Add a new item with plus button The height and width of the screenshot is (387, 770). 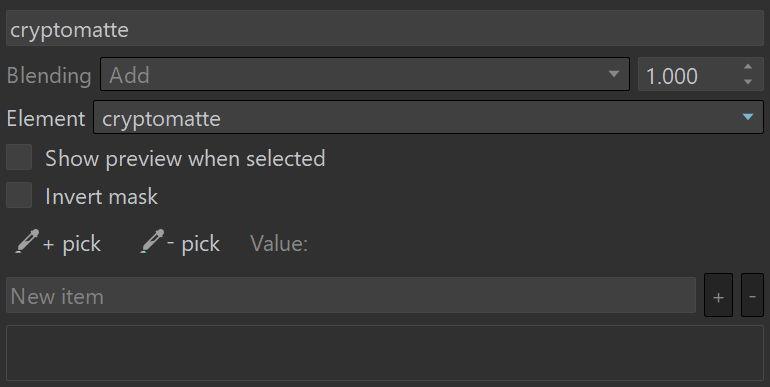718,295
